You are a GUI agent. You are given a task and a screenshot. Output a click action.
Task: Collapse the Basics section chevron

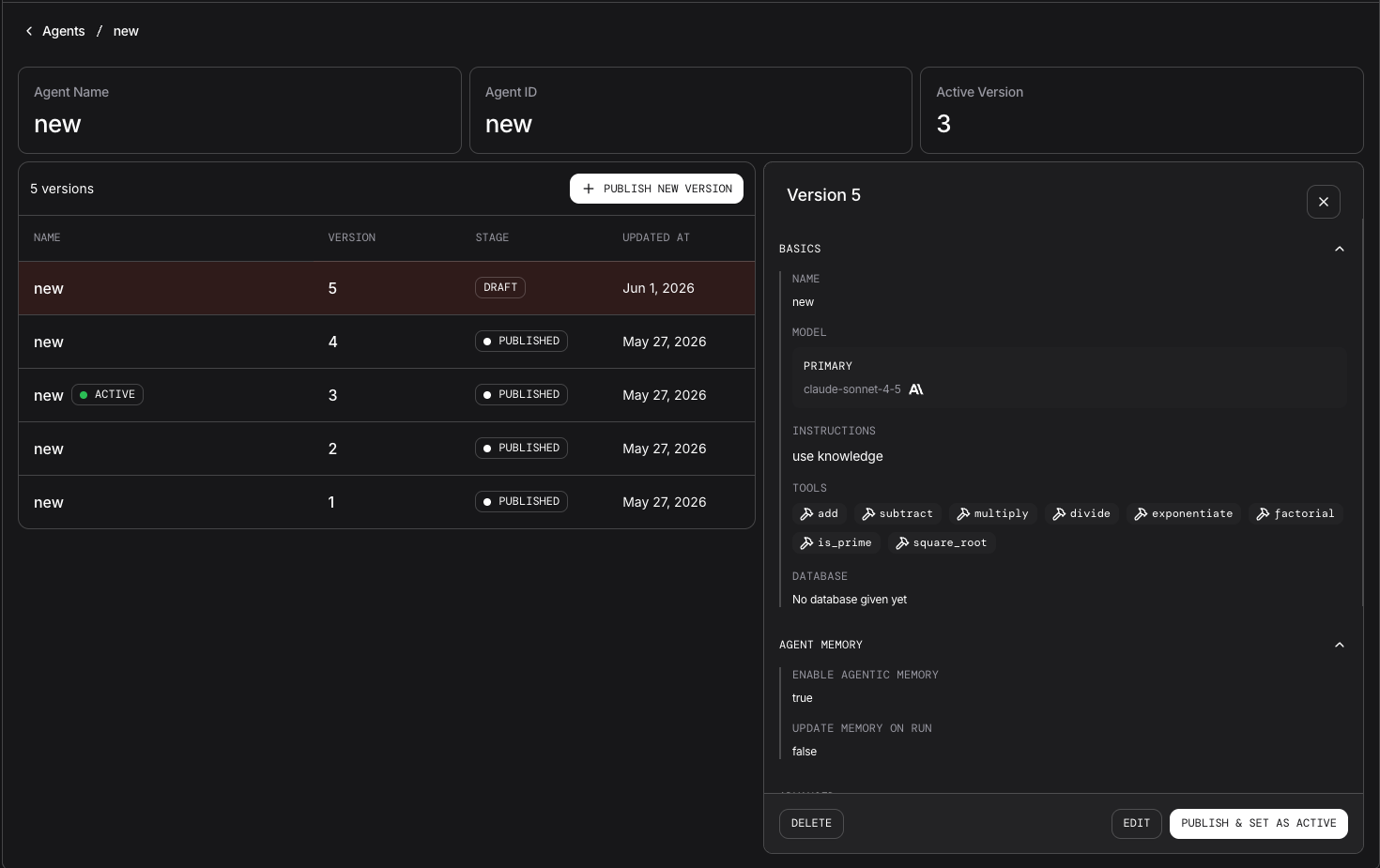point(1340,249)
